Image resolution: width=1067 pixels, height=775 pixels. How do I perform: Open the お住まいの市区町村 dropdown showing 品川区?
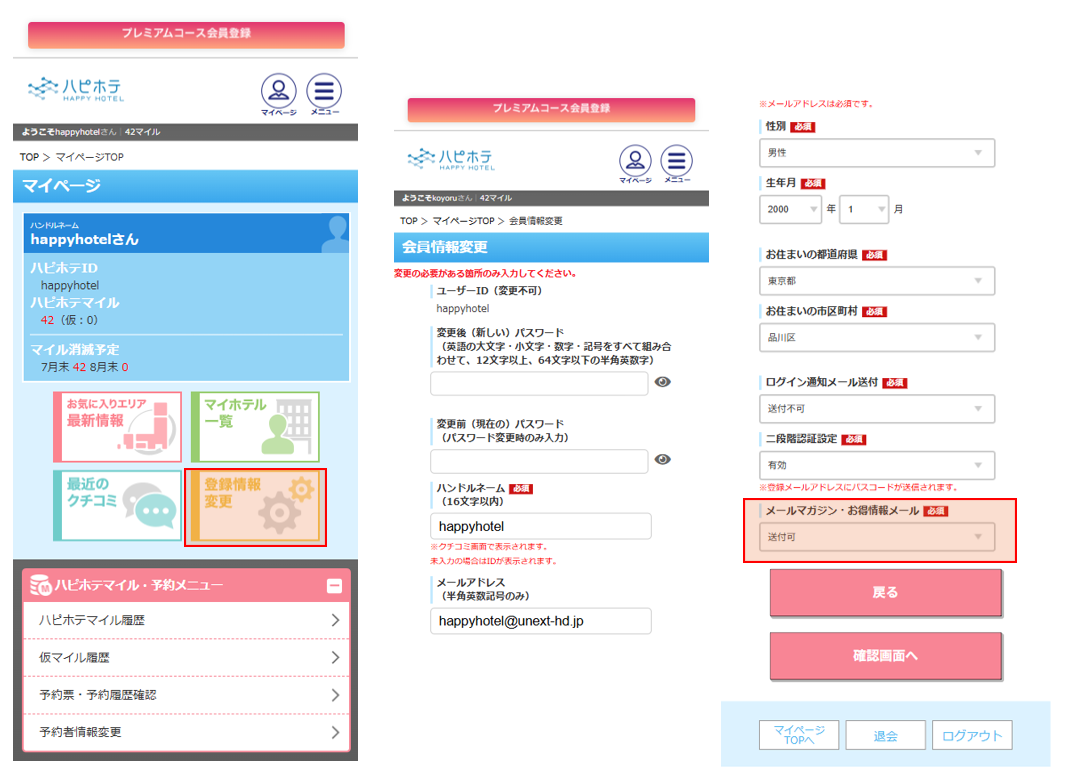(876, 337)
